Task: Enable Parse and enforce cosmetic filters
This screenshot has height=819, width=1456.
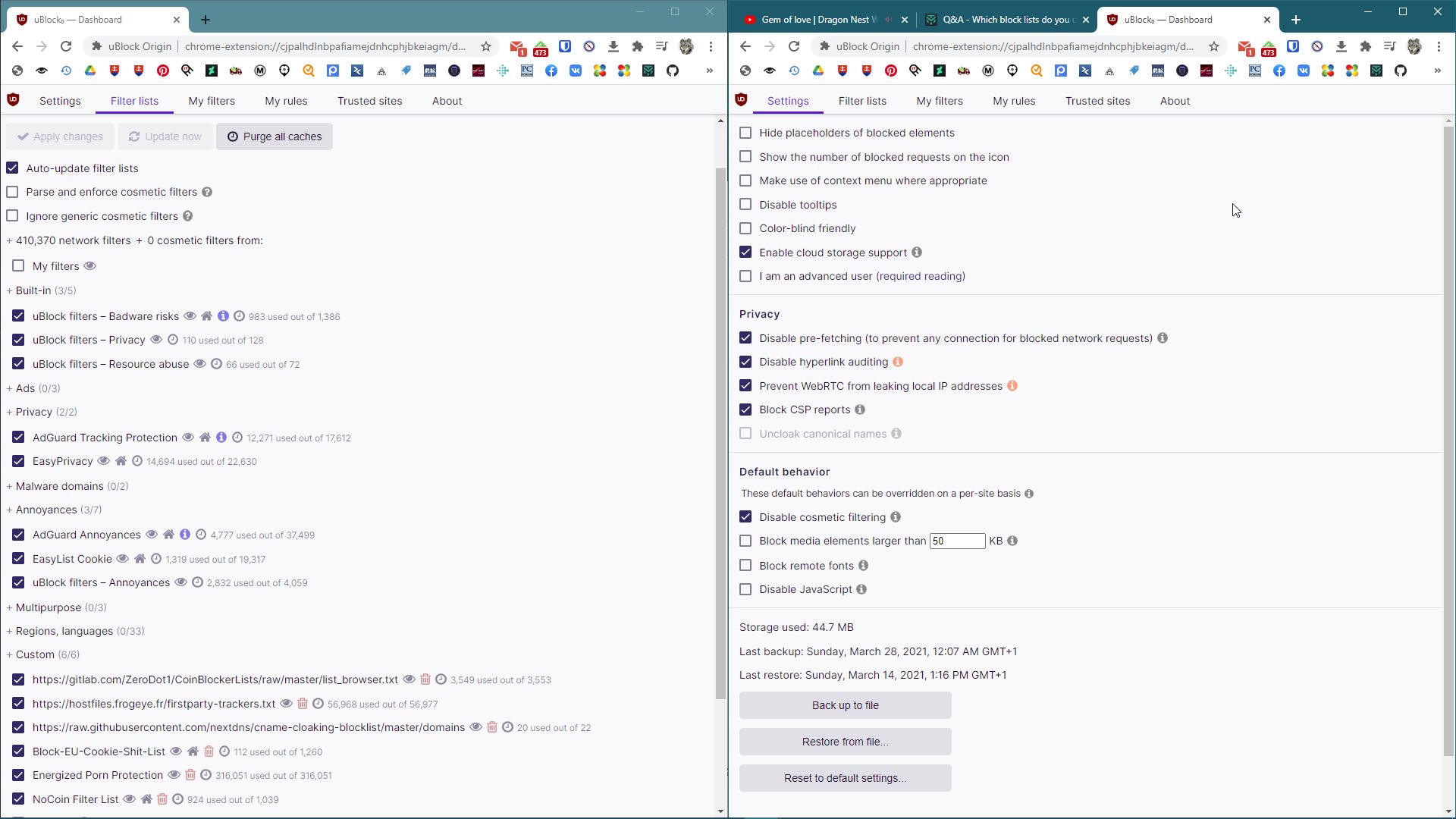Action: (x=12, y=192)
